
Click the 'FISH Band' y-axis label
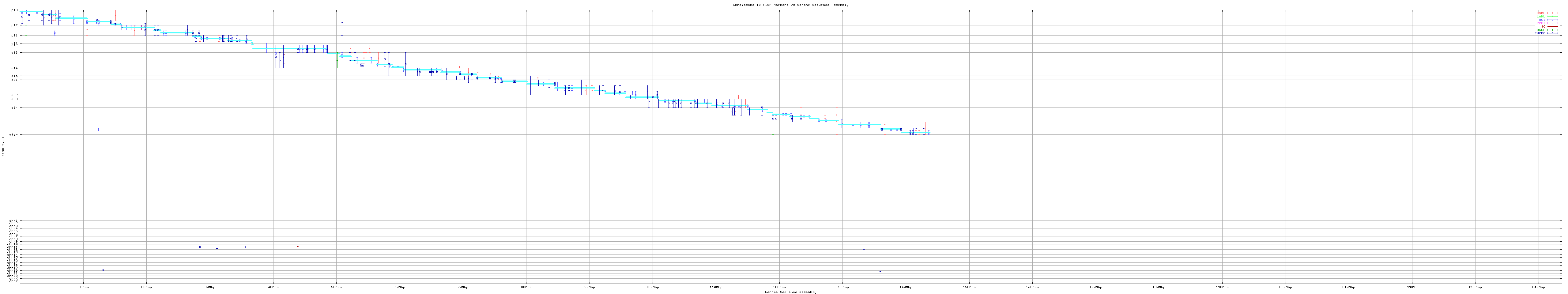[x=4, y=147]
